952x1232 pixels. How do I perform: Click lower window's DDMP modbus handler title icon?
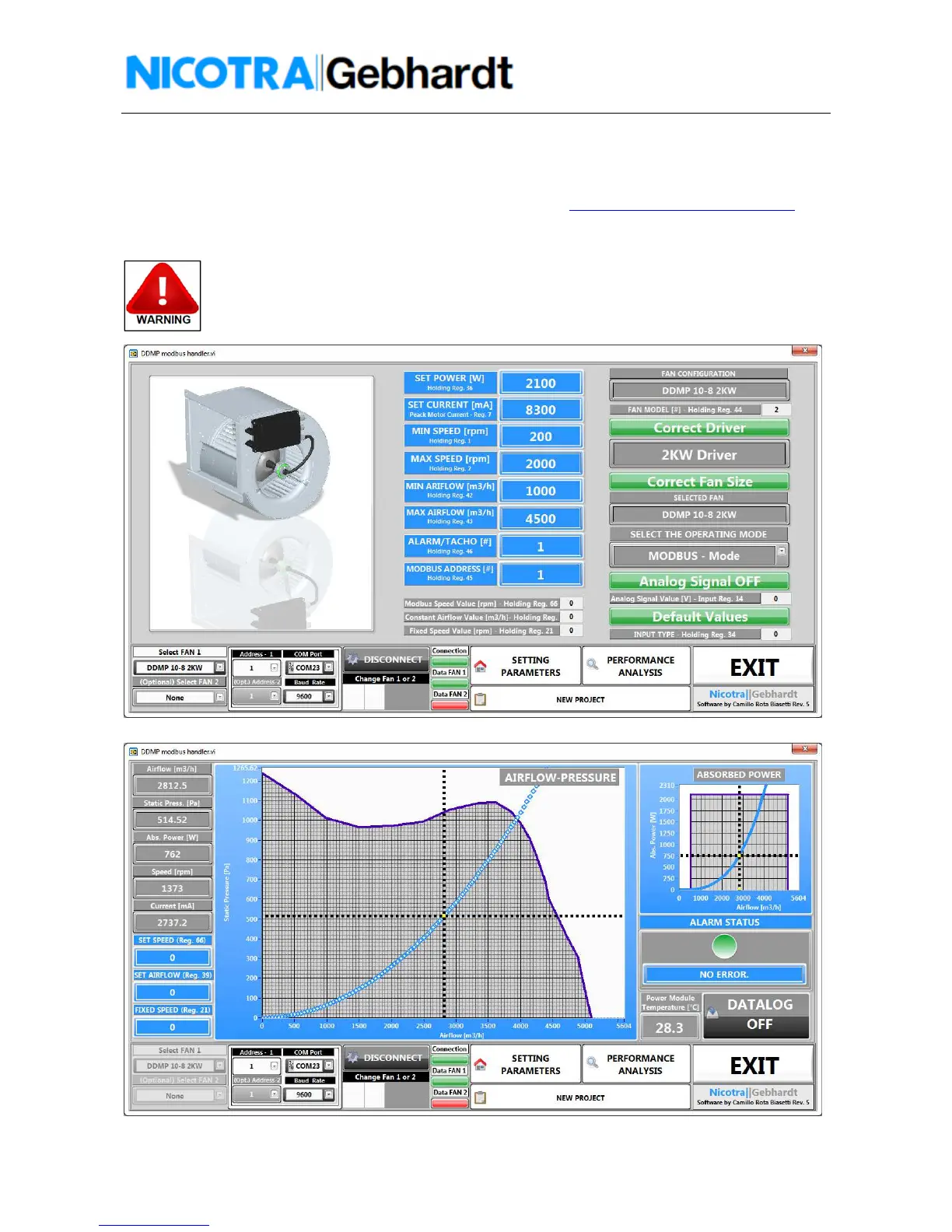point(134,751)
